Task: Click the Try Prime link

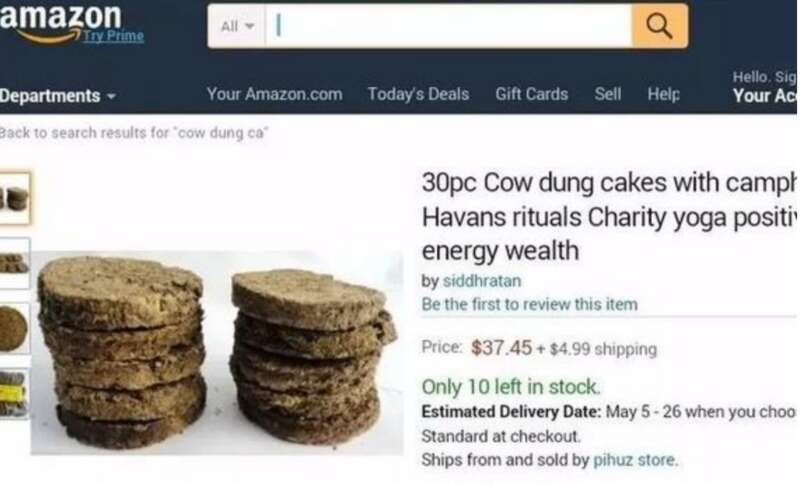Action: tap(113, 36)
